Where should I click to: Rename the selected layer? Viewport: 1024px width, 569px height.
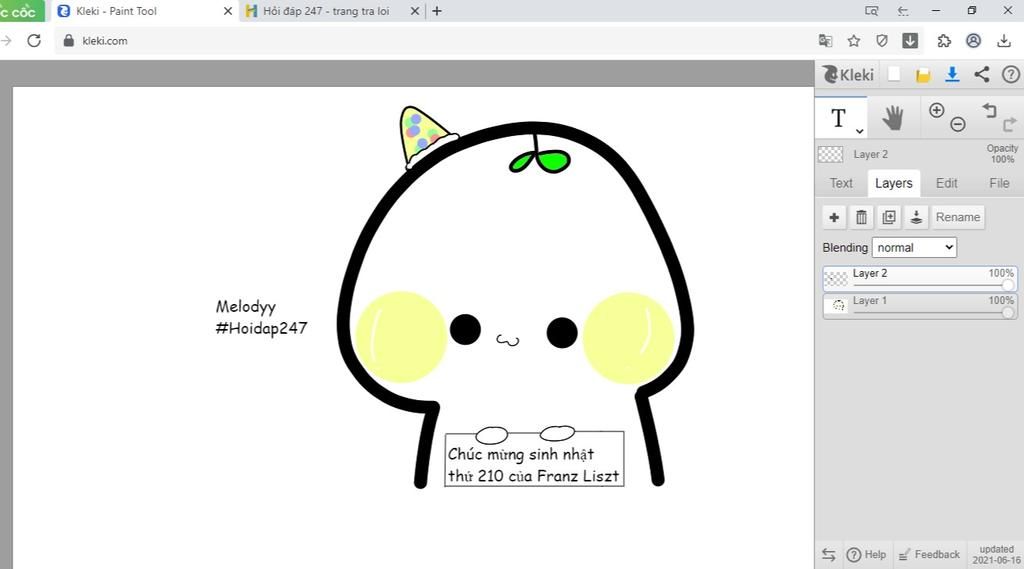(958, 218)
